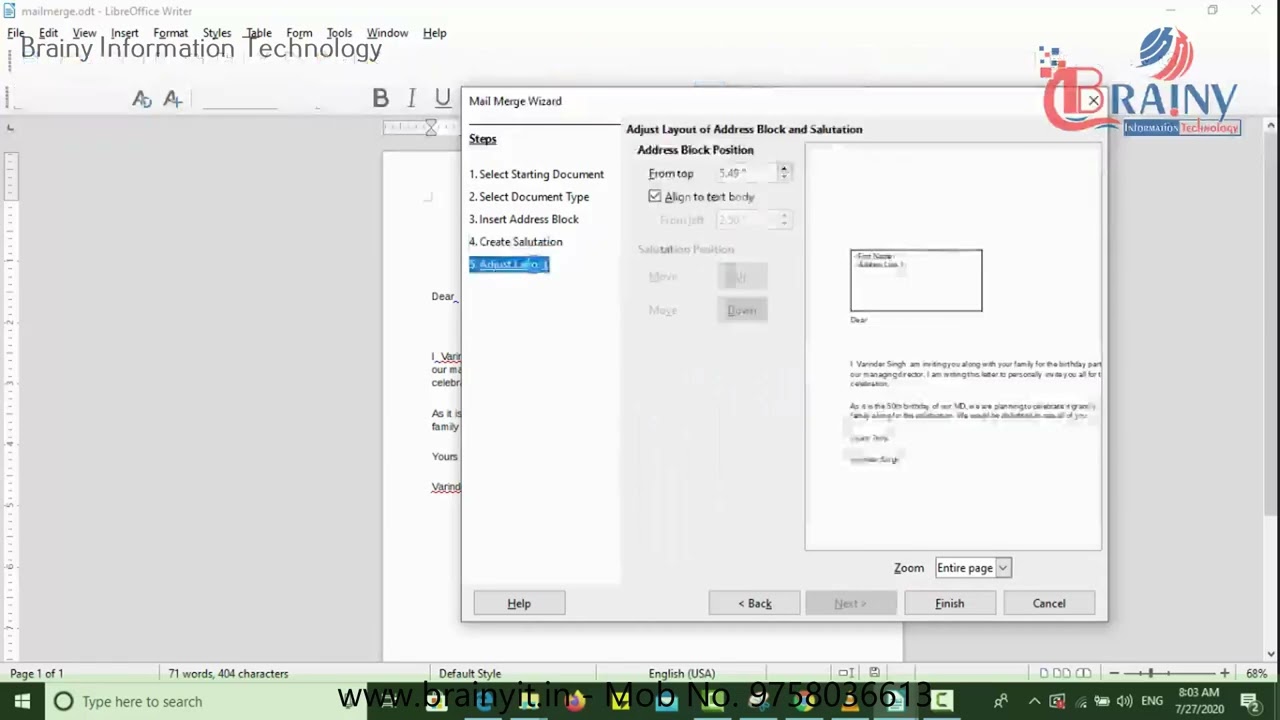The image size is (1280, 720).
Task: Open the Form menu
Action: click(299, 33)
